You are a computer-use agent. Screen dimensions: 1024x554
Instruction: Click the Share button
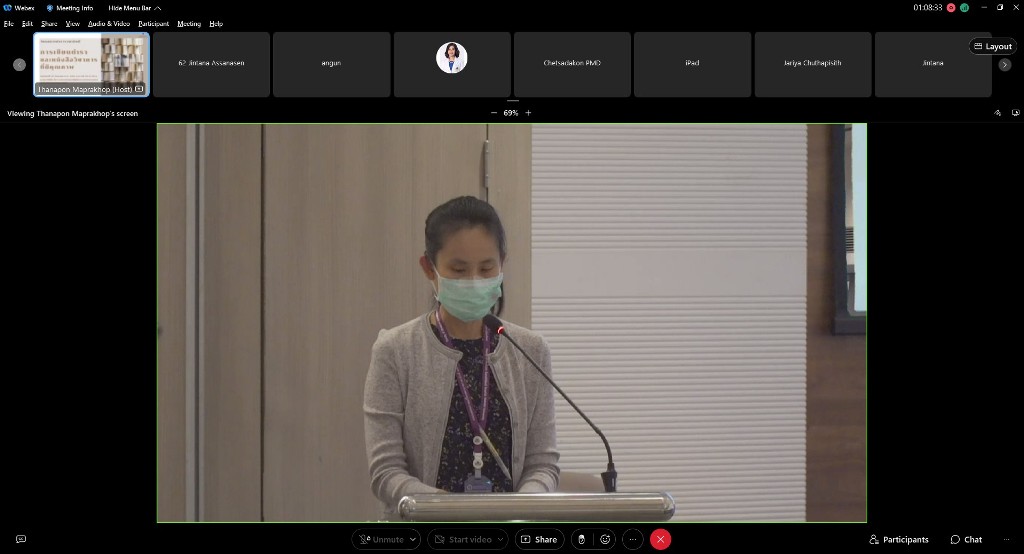pos(539,539)
